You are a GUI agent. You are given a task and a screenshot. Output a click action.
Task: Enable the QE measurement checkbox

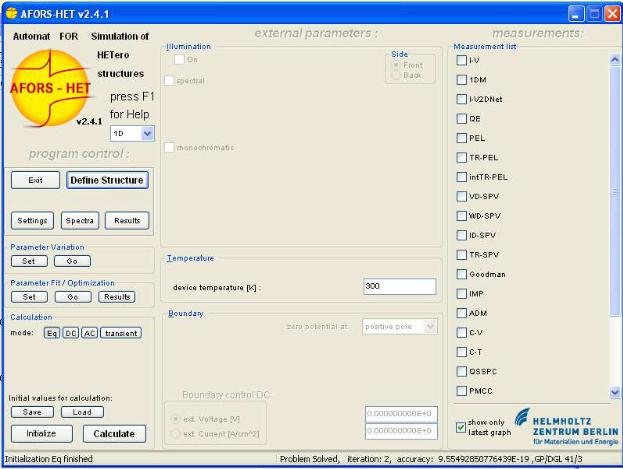[461, 118]
